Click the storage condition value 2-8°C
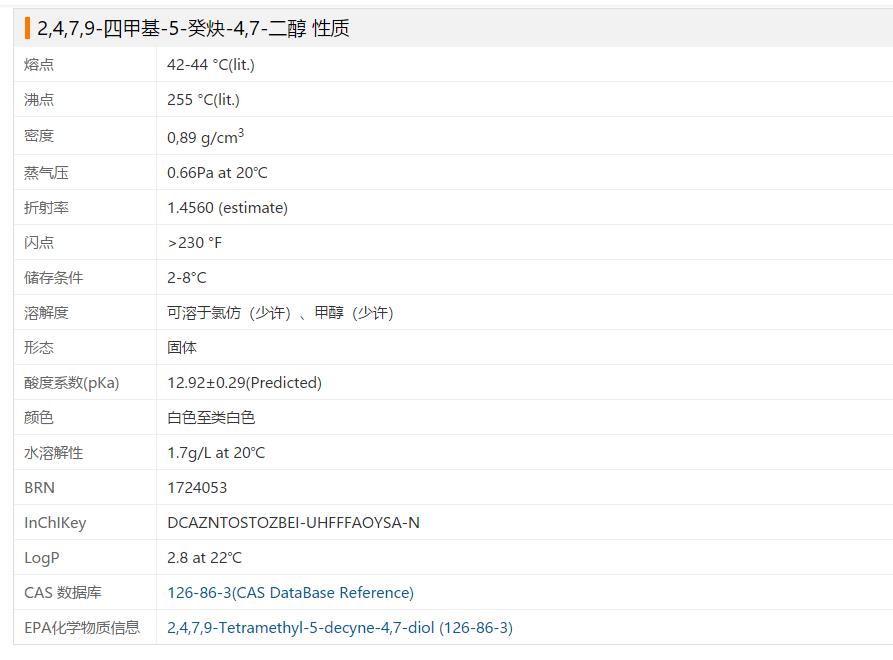The height and width of the screenshot is (660, 893). (x=187, y=278)
